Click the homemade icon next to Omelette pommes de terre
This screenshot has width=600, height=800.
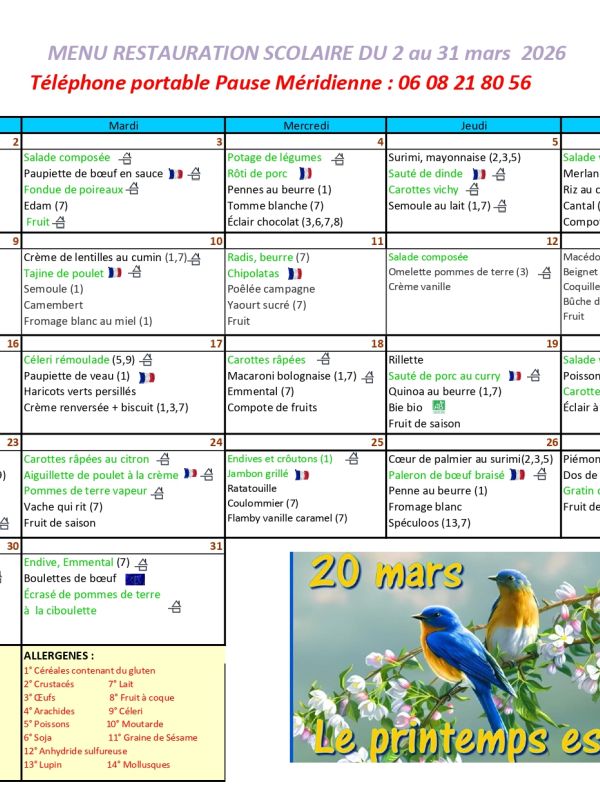click(x=545, y=273)
